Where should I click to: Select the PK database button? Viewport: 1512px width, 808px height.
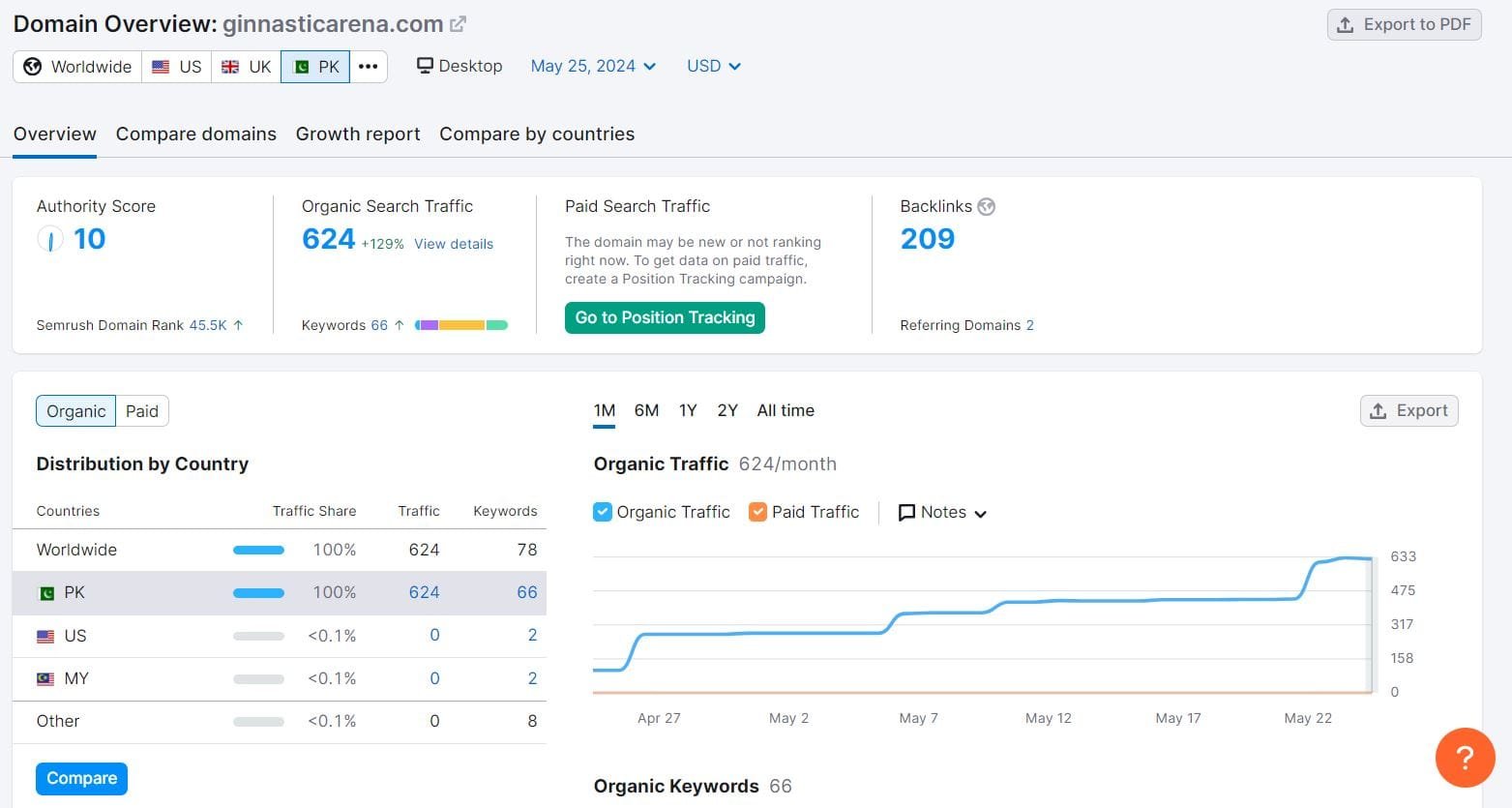315,67
